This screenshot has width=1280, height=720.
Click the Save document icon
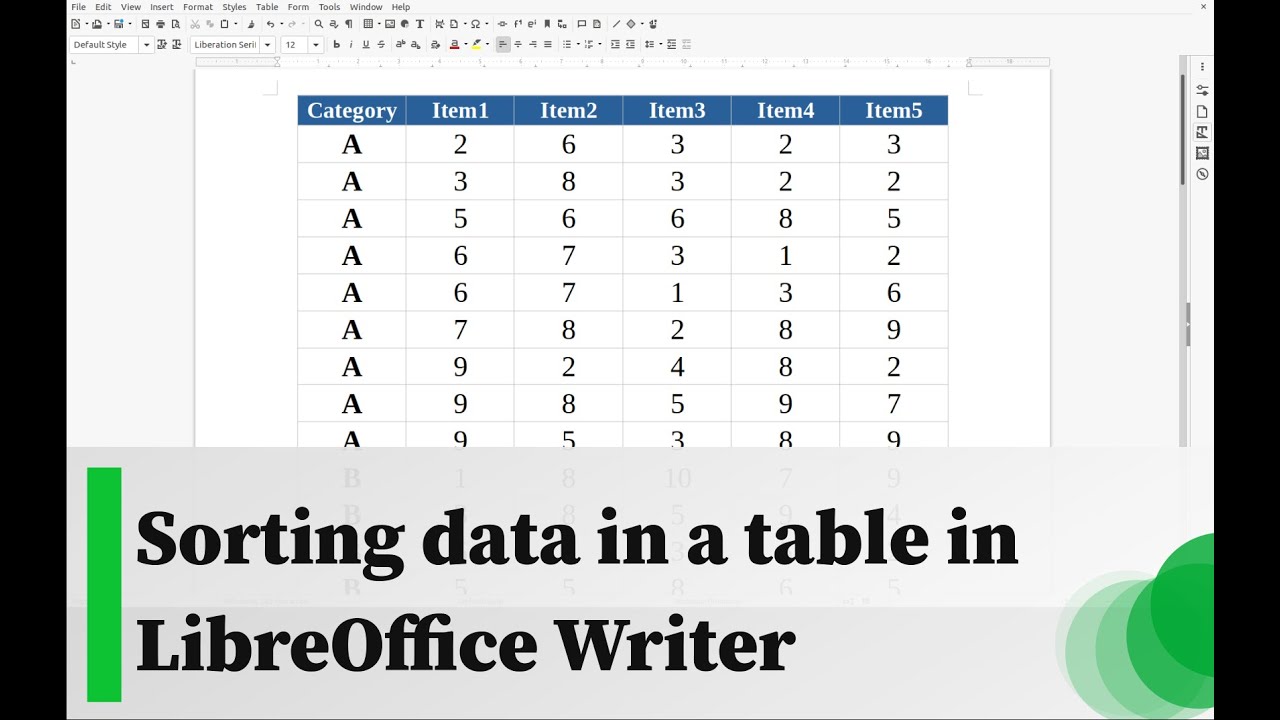(x=118, y=24)
